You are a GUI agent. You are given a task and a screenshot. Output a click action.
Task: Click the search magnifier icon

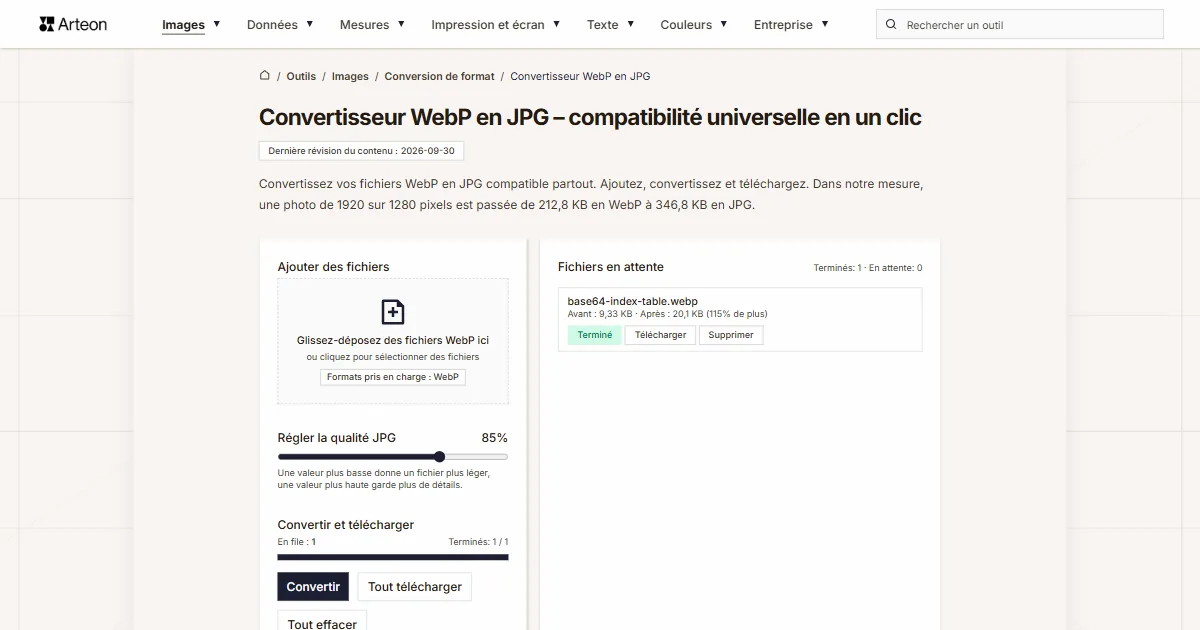tap(892, 25)
